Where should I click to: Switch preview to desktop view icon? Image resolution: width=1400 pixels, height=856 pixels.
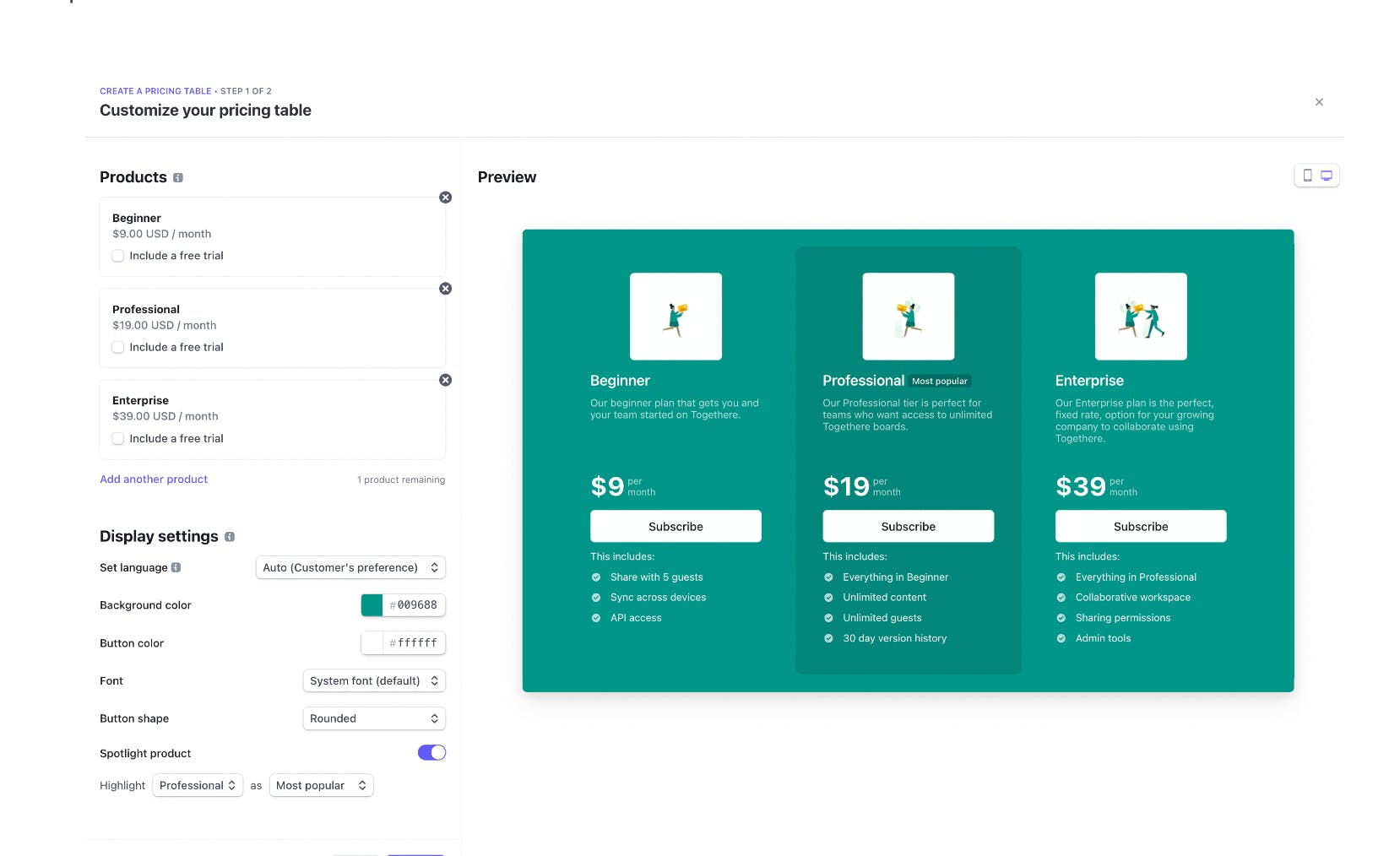click(x=1327, y=176)
